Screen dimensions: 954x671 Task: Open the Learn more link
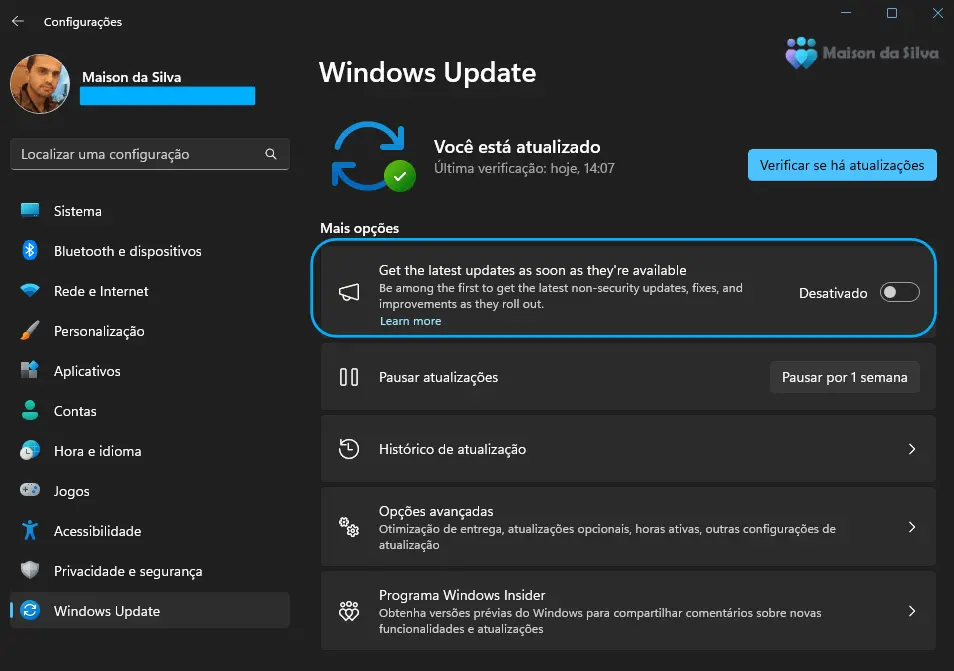[x=410, y=321]
